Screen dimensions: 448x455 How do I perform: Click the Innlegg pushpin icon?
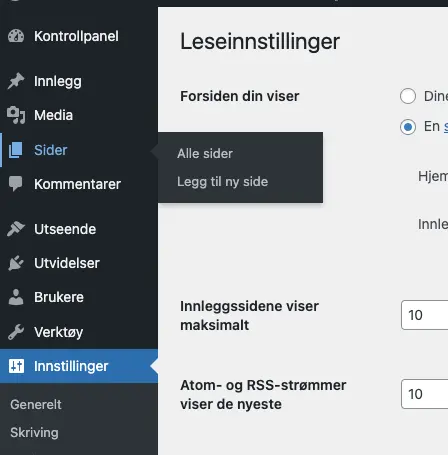coord(16,81)
